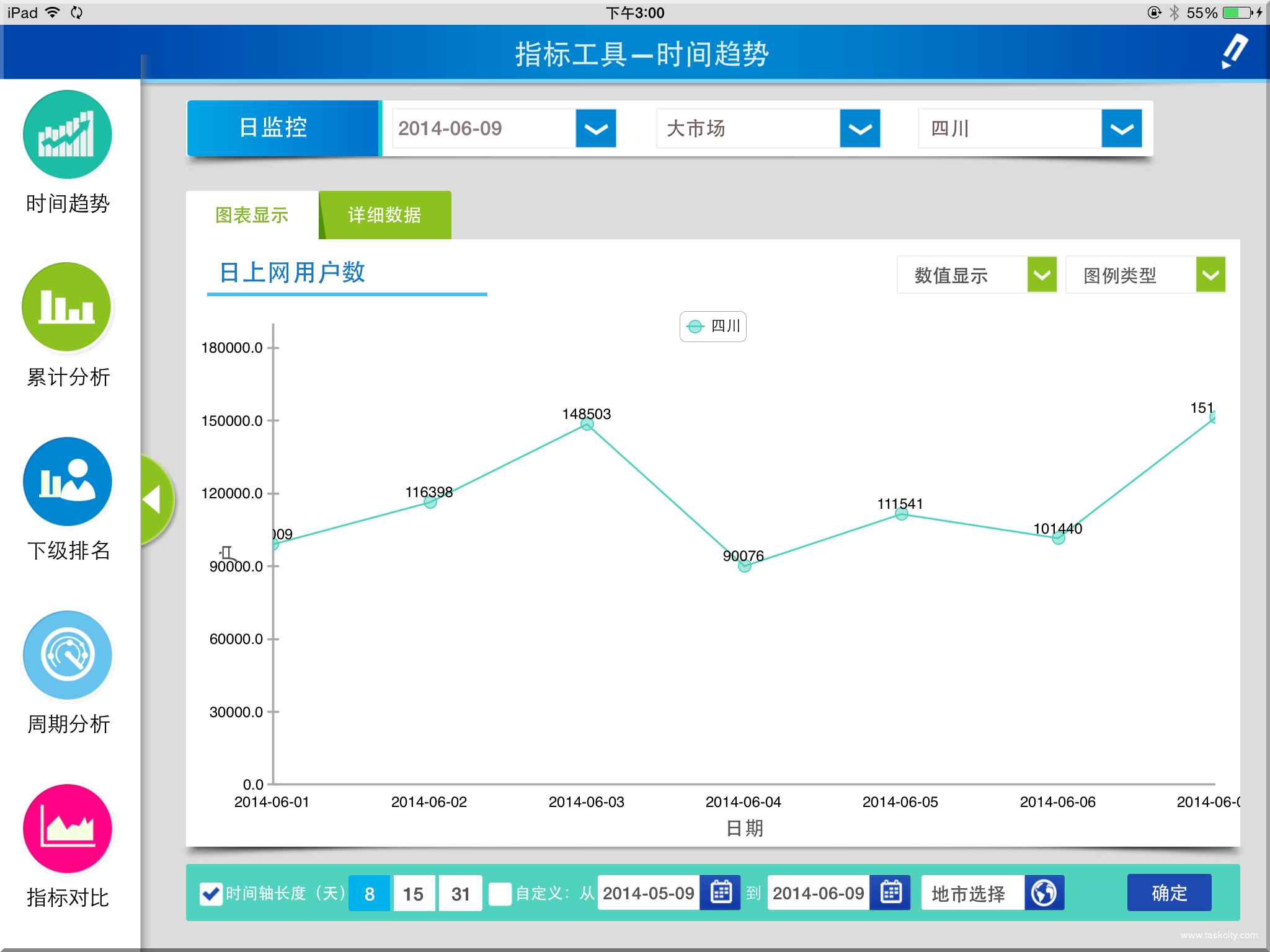Open the 下级排名 ranking icon

tap(67, 482)
